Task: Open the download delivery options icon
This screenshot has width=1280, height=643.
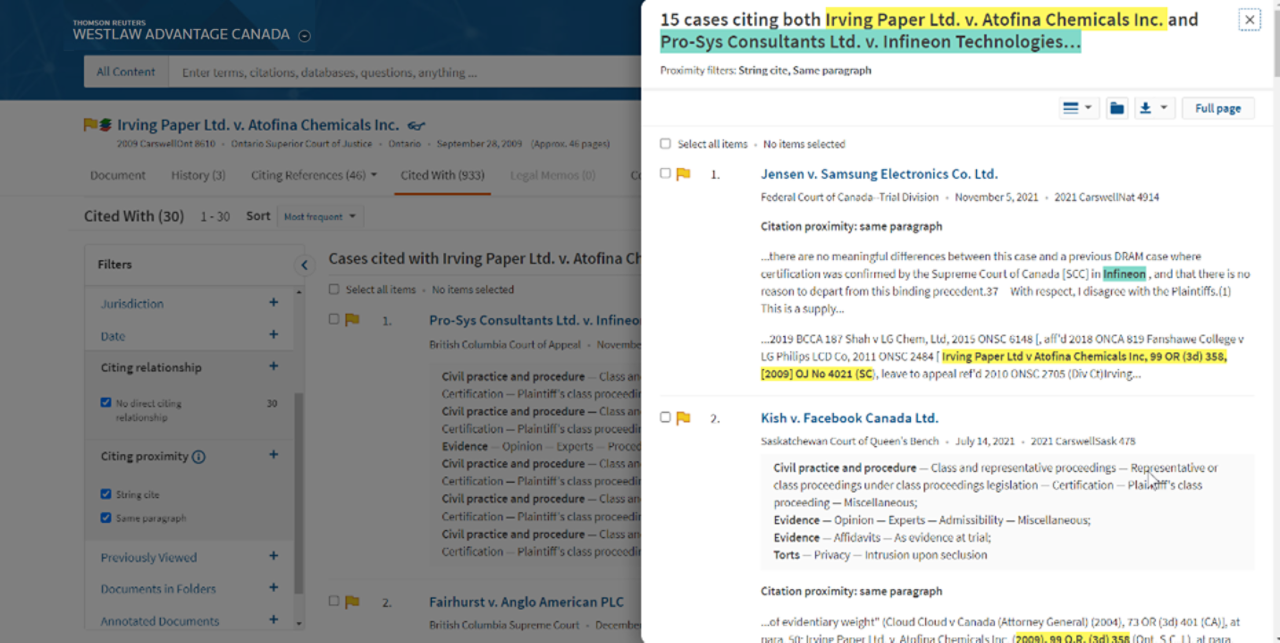Action: point(1153,108)
